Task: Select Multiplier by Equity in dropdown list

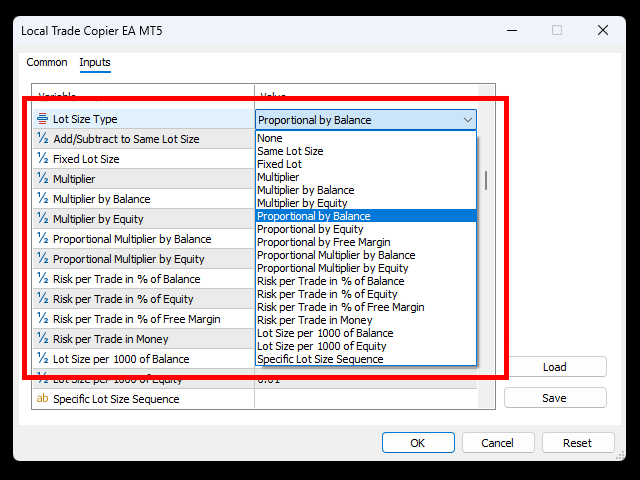Action: pos(366,203)
